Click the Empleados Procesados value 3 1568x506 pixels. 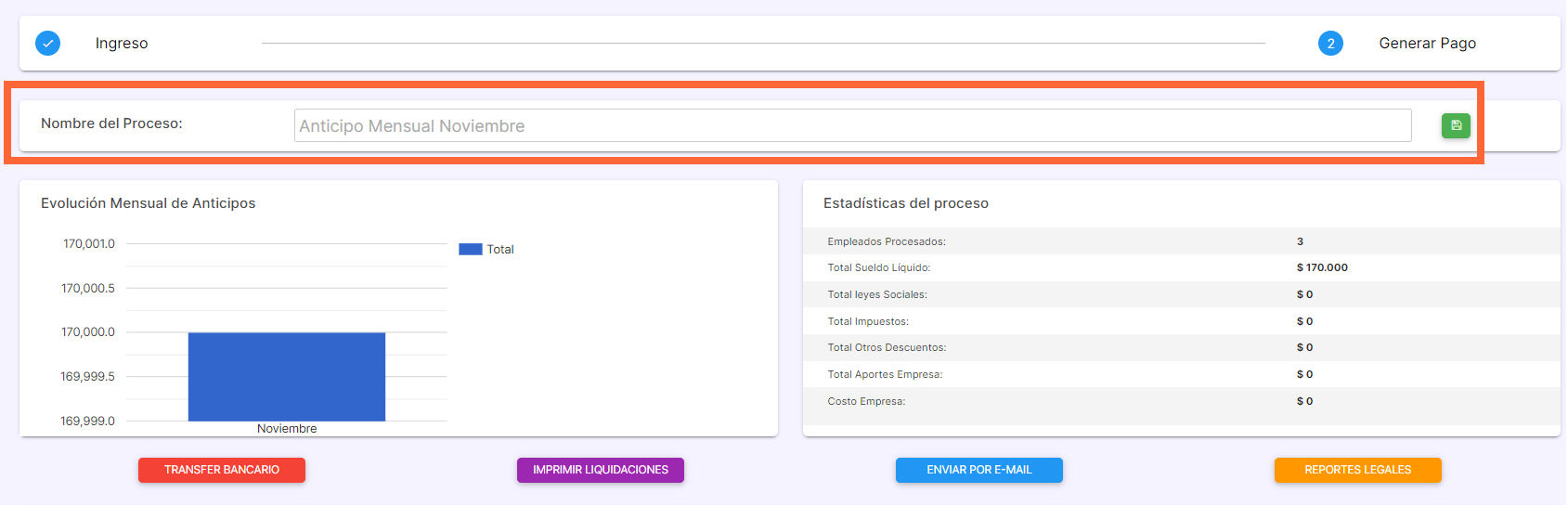click(1300, 241)
